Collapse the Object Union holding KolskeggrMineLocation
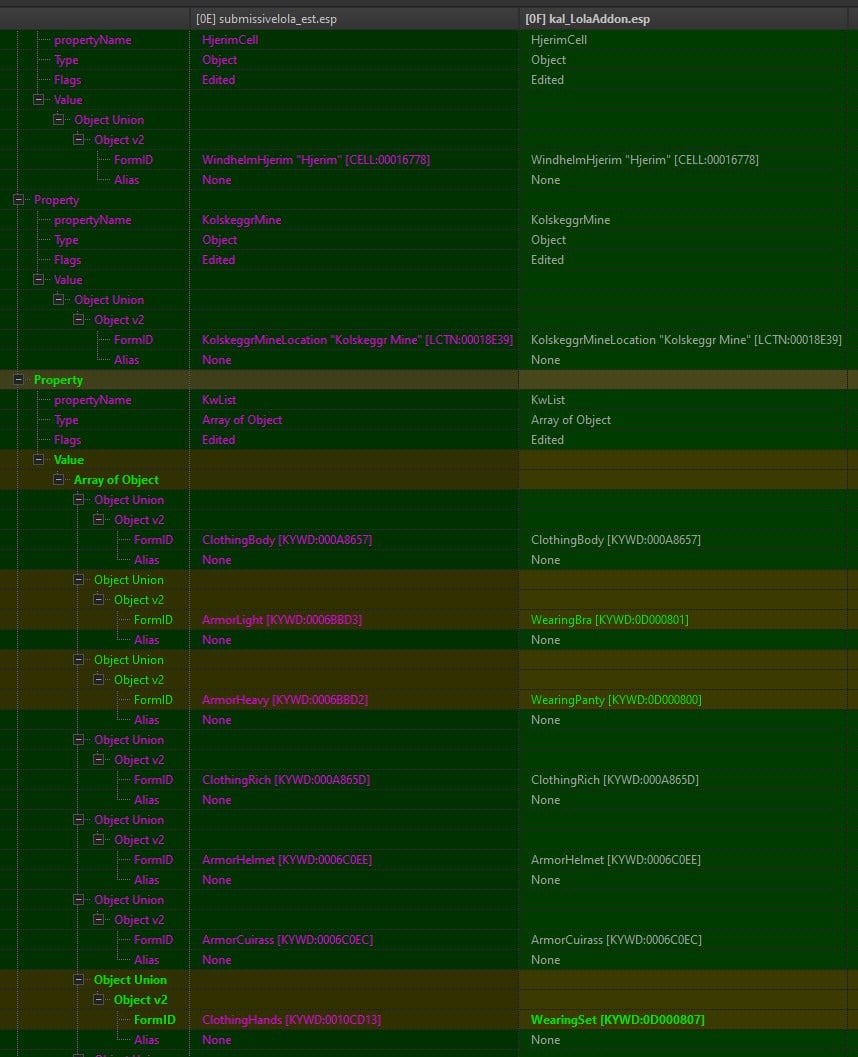 59,299
